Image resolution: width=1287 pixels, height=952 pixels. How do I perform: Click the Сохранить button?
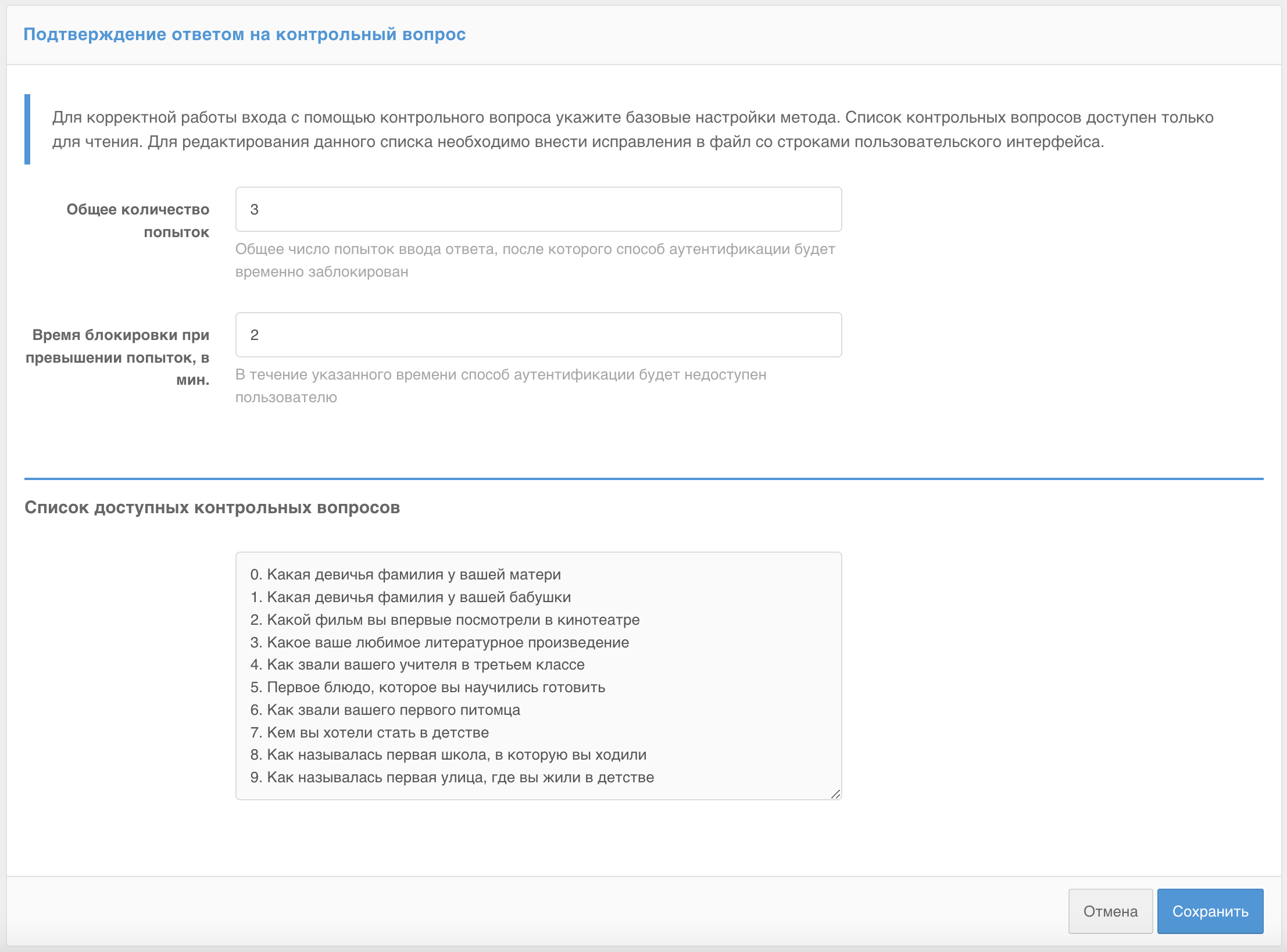click(x=1210, y=911)
